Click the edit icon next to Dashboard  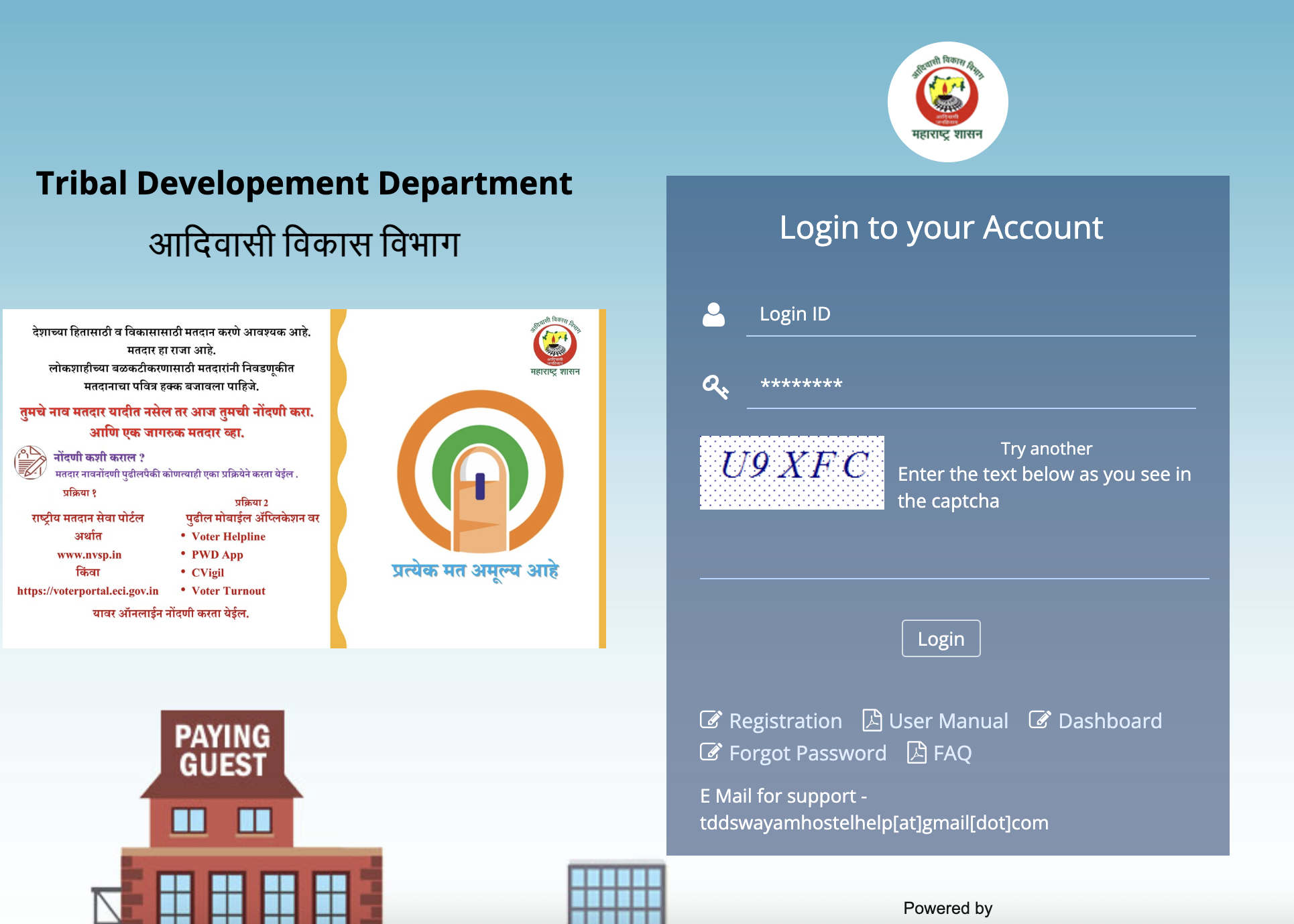click(x=1040, y=720)
